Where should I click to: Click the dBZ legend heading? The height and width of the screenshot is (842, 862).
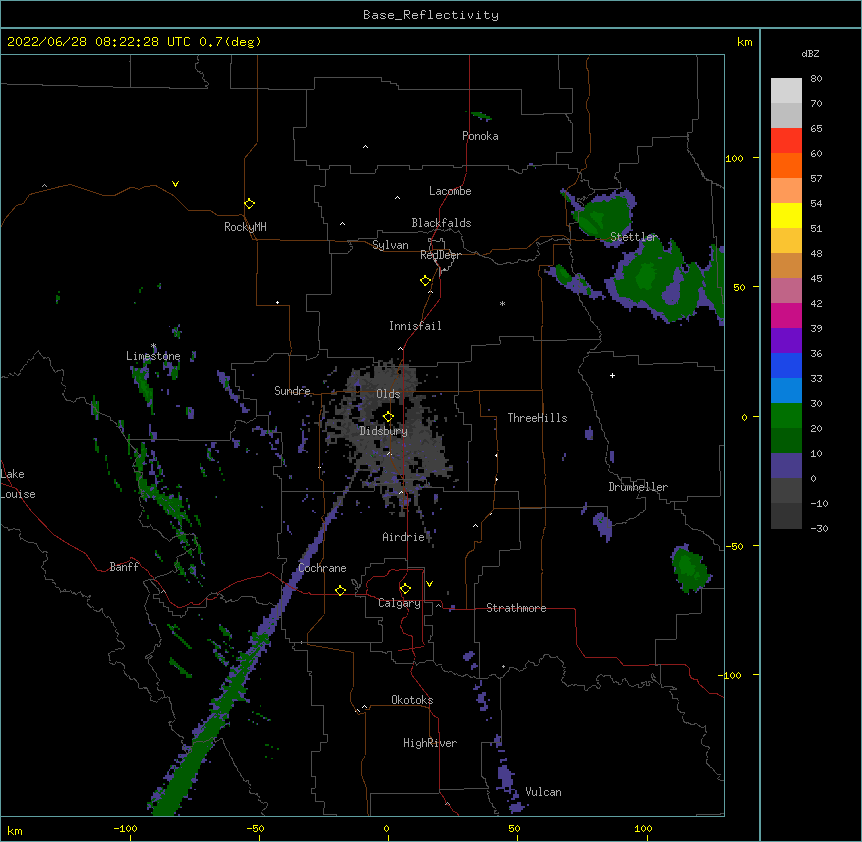pyautogui.click(x=810, y=53)
